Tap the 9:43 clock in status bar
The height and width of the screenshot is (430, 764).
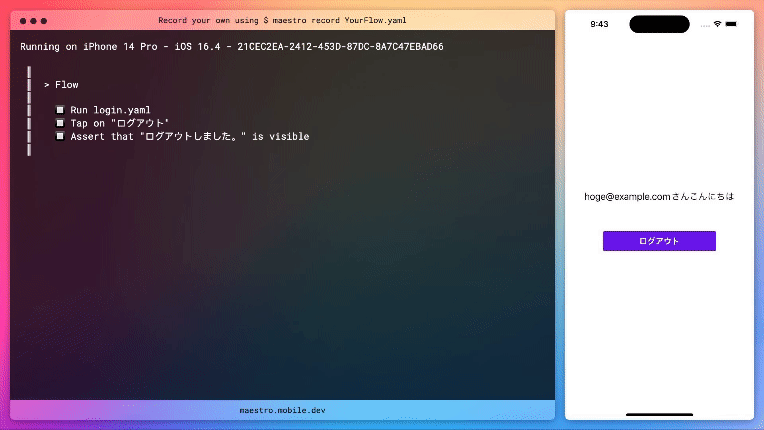pos(599,24)
